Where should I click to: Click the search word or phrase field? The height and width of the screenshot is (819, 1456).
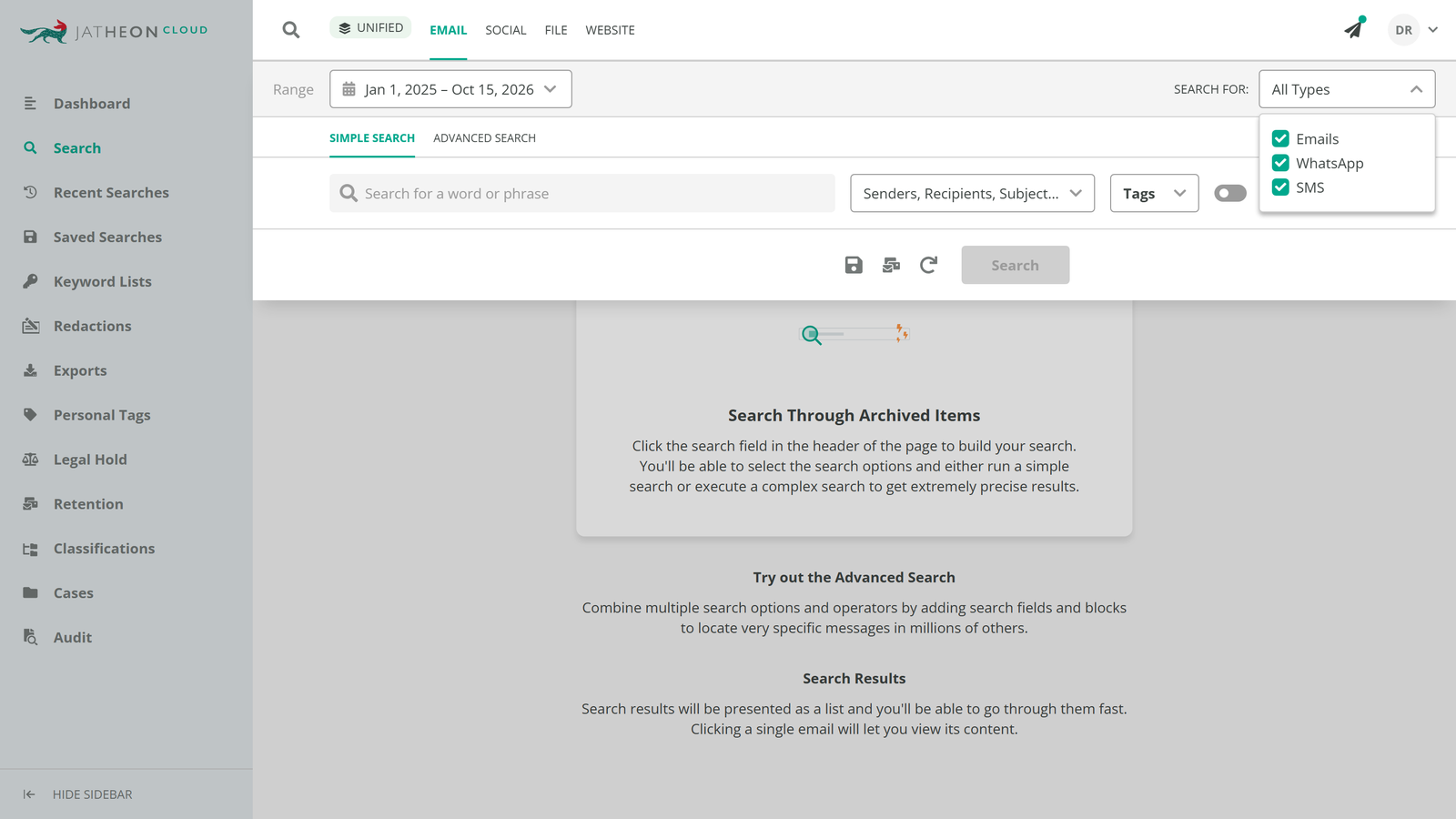click(582, 194)
